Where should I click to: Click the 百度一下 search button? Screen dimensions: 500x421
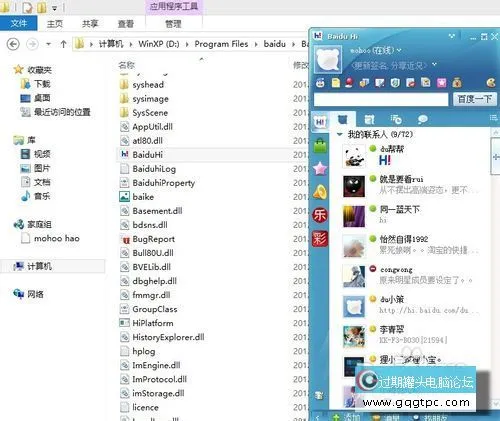[475, 99]
